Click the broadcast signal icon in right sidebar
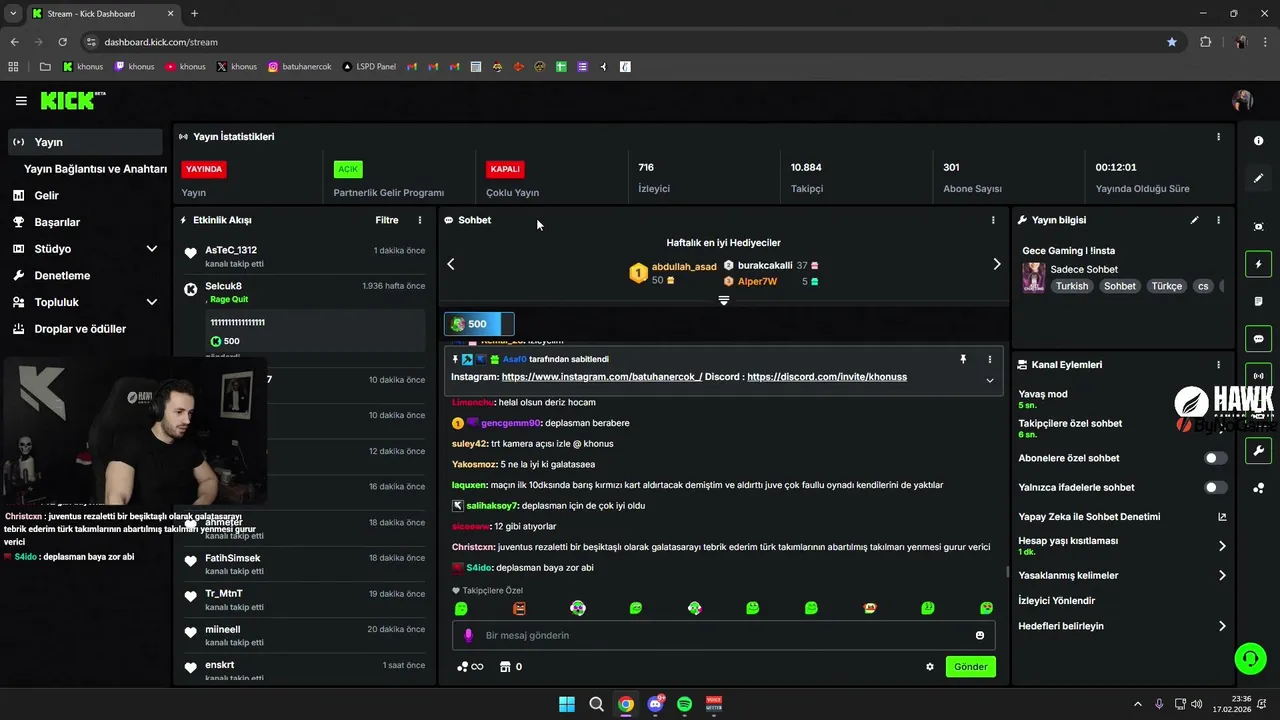This screenshot has height=720, width=1280. [x=1258, y=376]
